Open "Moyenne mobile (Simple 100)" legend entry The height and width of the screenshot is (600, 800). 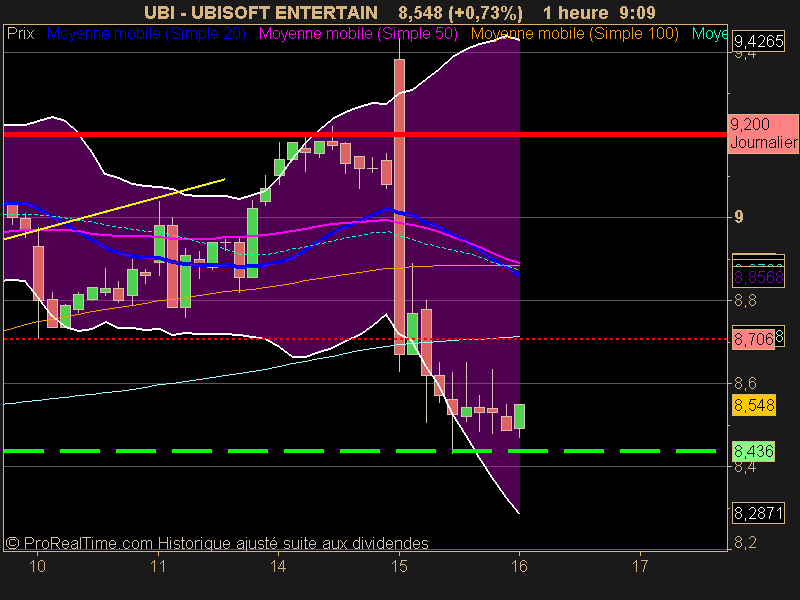point(574,34)
